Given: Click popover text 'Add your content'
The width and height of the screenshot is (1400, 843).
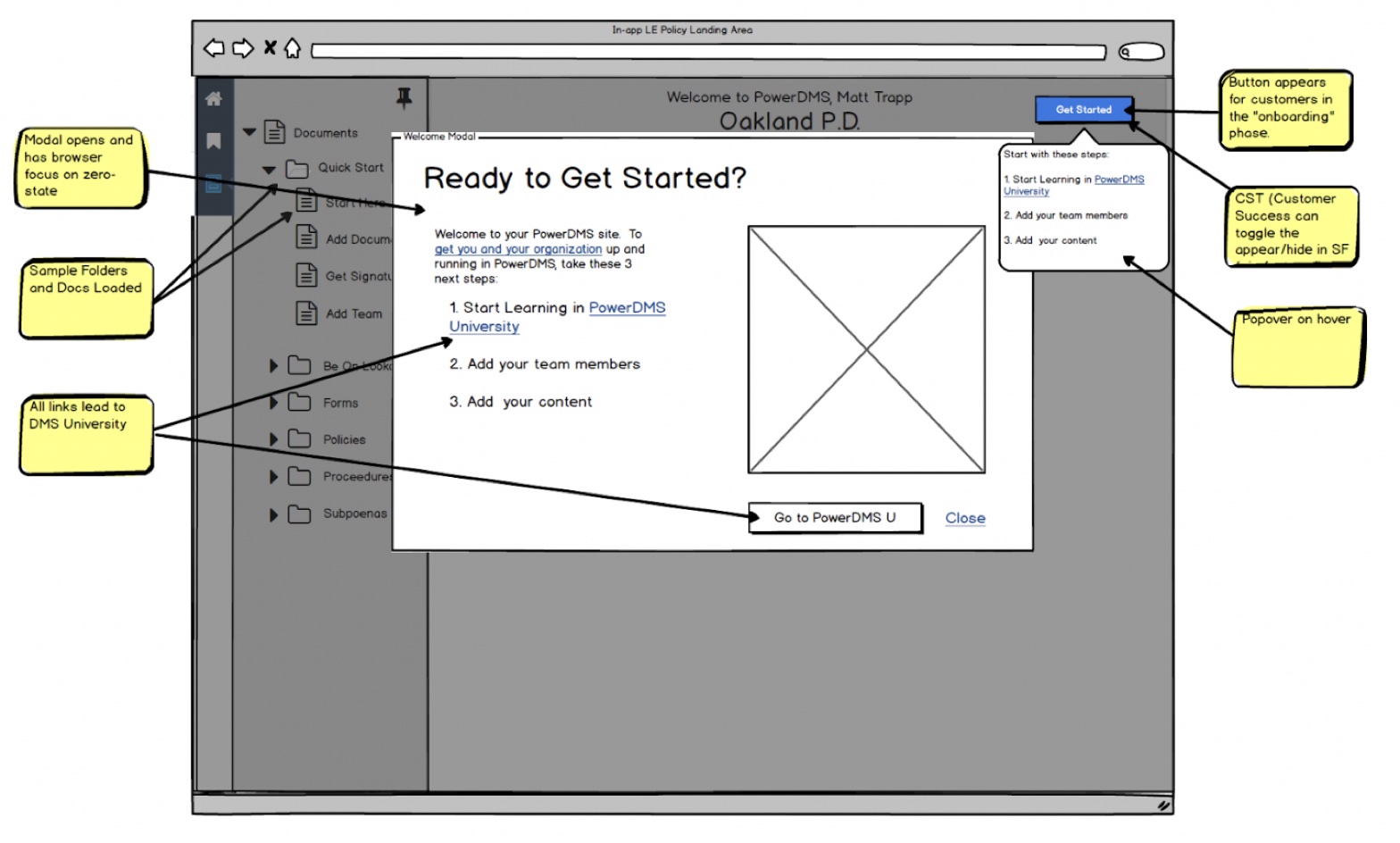Looking at the screenshot, I should [x=1056, y=240].
